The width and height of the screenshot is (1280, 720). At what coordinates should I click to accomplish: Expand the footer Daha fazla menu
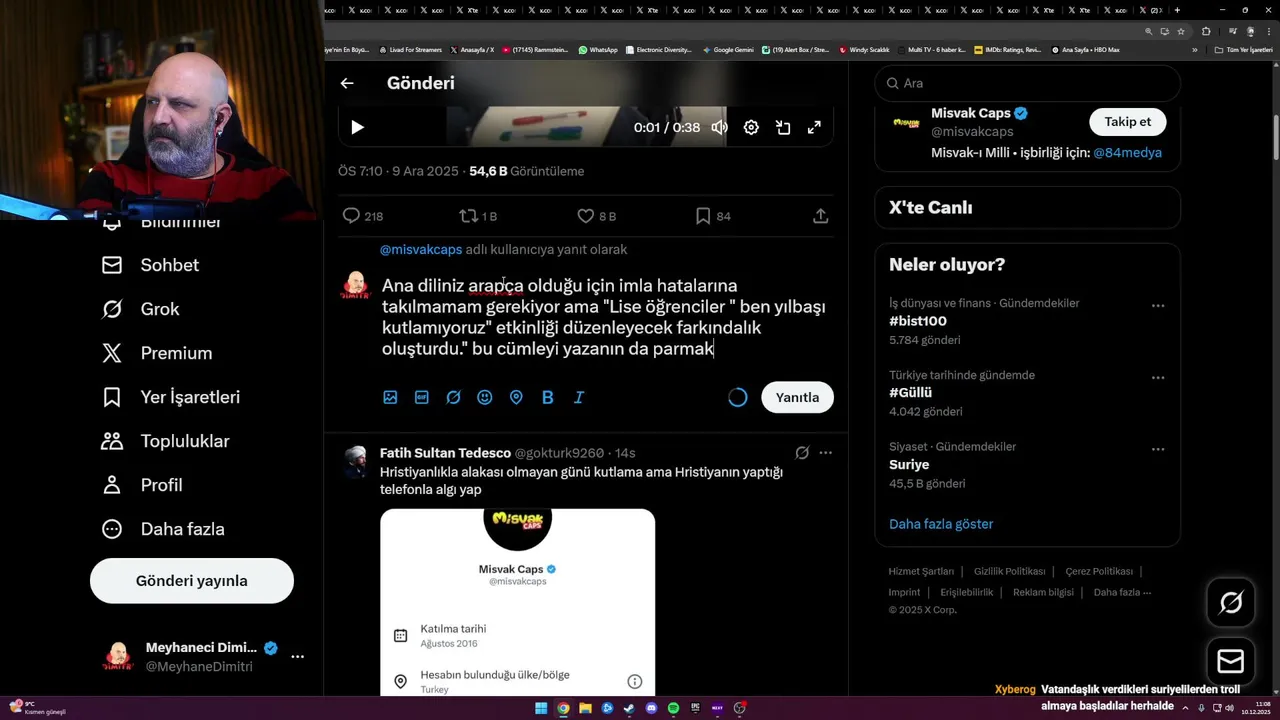[x=1122, y=592]
